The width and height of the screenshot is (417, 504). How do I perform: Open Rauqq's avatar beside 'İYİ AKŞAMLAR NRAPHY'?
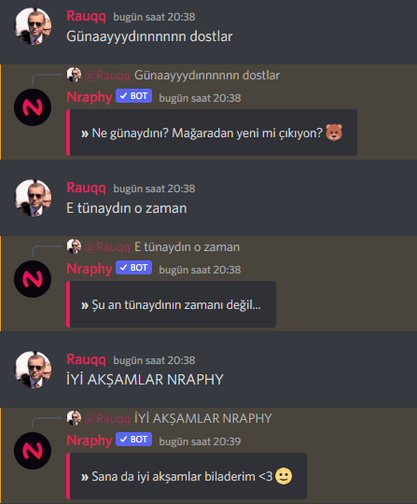coord(33,369)
